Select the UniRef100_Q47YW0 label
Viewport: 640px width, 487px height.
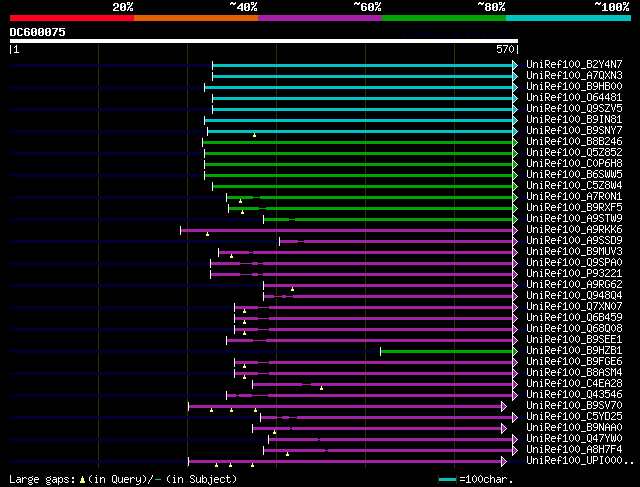point(574,439)
